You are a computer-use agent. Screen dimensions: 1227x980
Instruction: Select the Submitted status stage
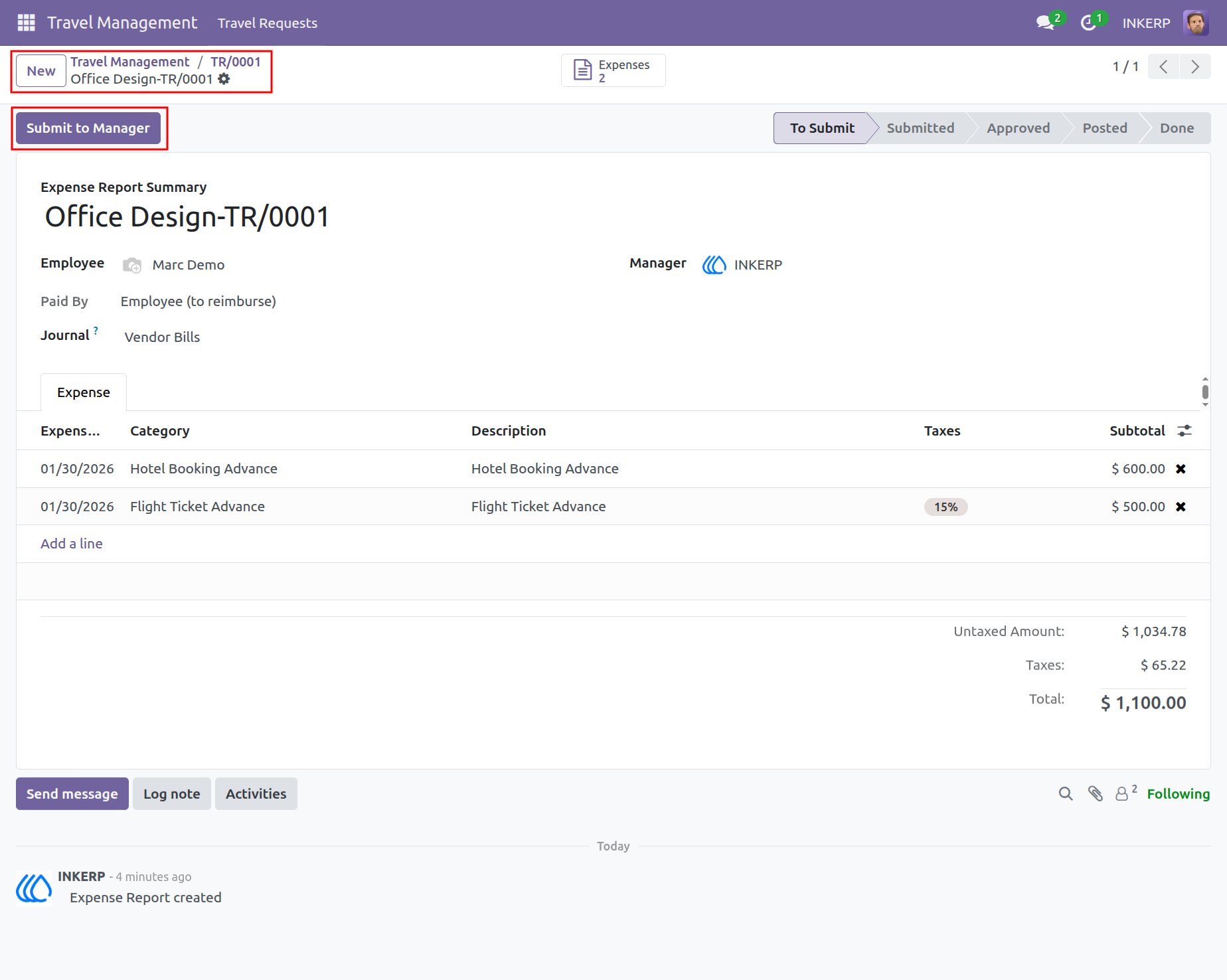pos(920,128)
